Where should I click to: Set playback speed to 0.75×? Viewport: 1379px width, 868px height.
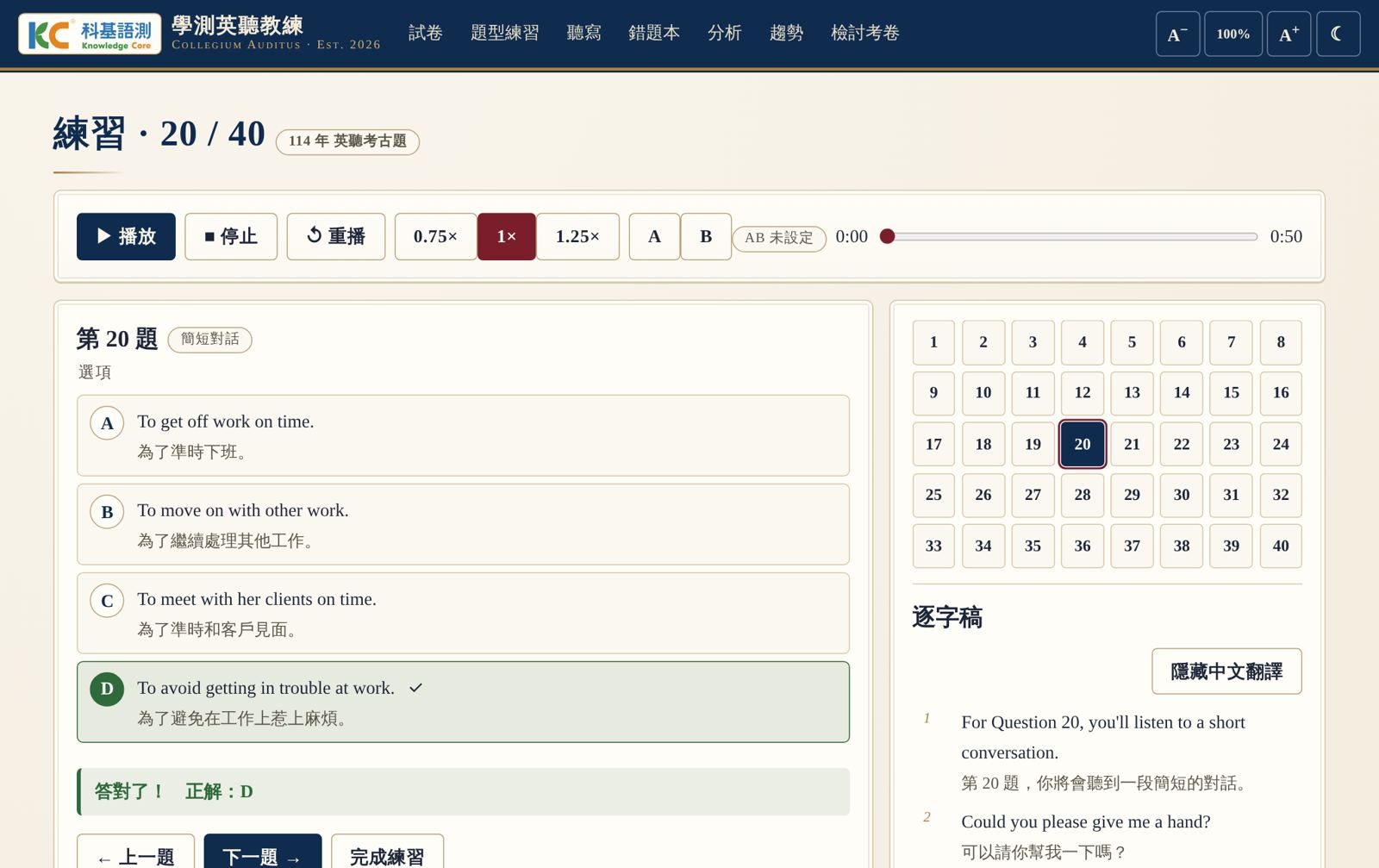435,236
